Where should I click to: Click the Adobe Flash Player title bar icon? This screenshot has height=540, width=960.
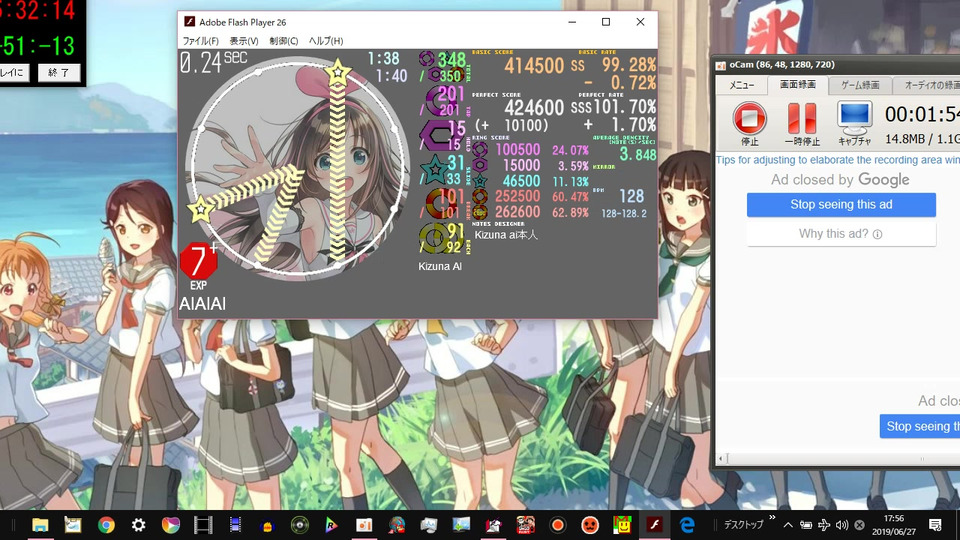pyautogui.click(x=190, y=22)
